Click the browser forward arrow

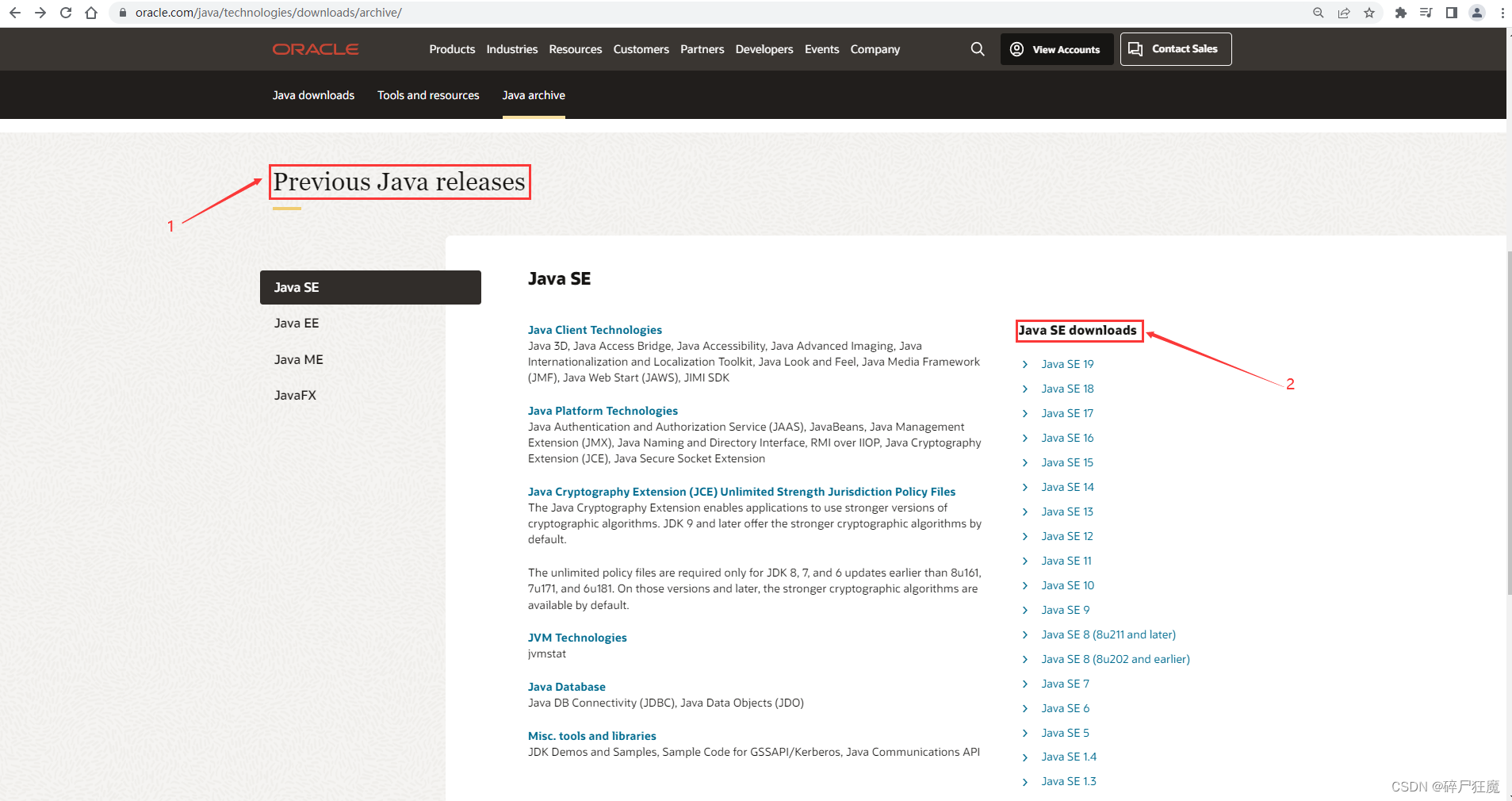(40, 13)
